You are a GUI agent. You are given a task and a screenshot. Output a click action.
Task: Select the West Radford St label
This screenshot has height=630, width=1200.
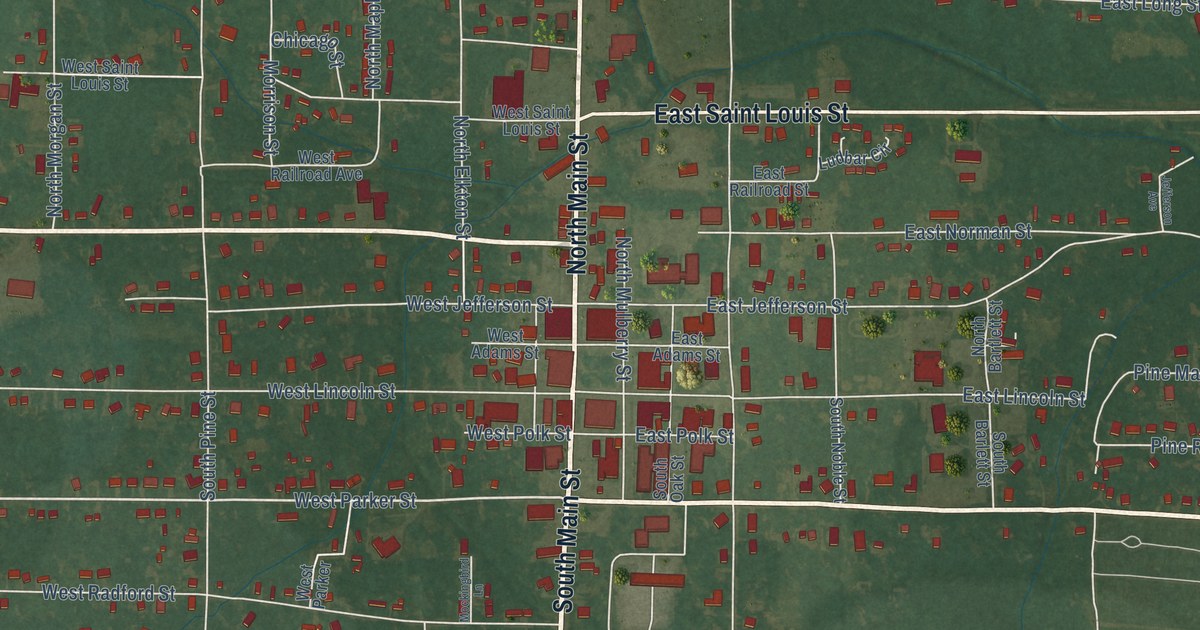109,593
